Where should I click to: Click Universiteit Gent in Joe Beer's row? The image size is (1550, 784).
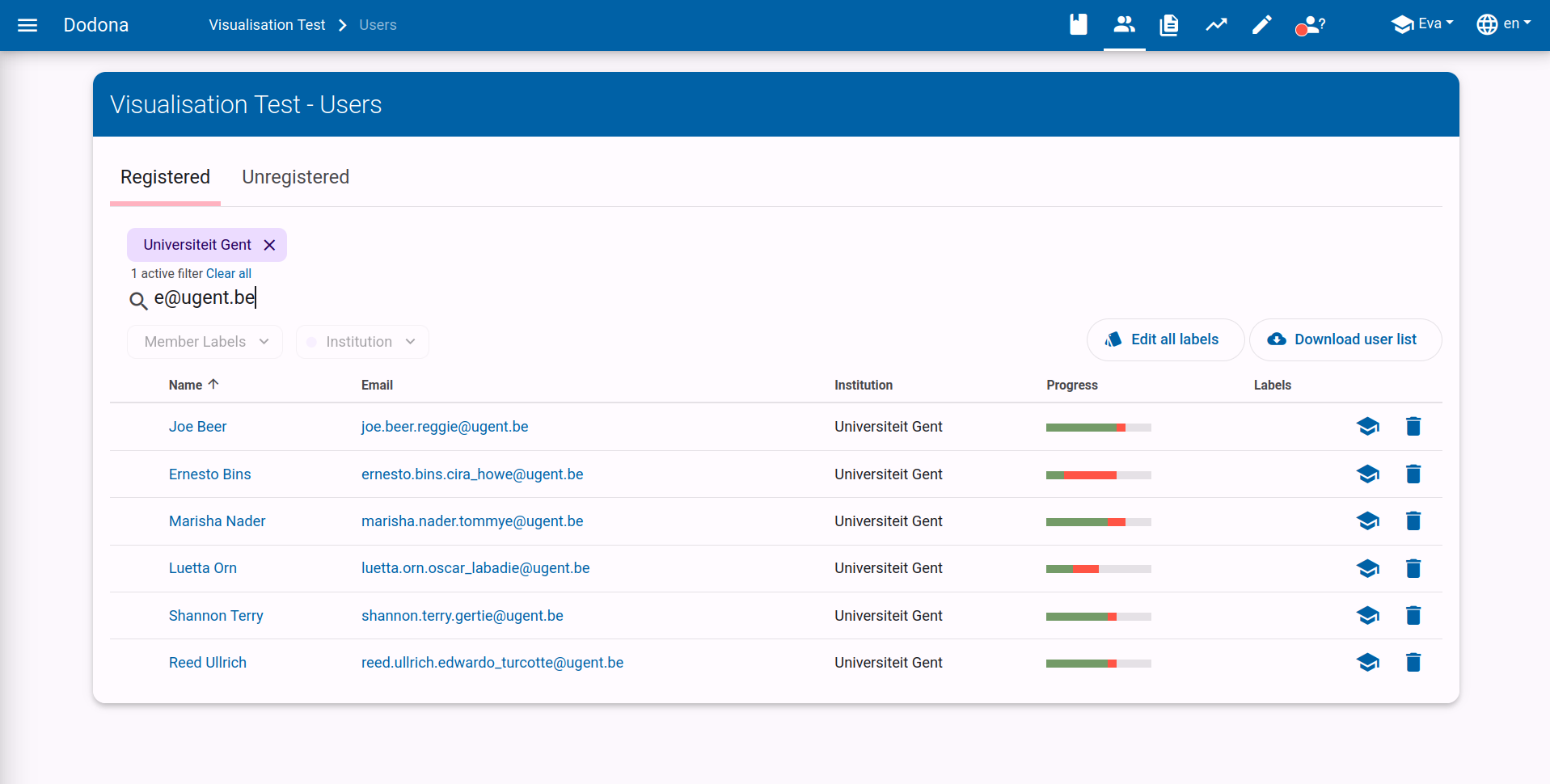tap(889, 427)
